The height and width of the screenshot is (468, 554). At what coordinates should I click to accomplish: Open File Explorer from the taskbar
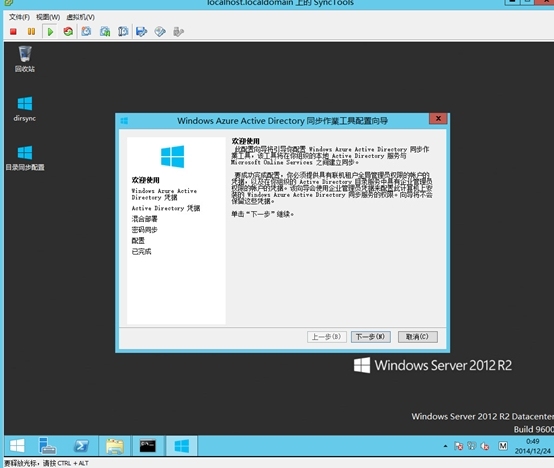click(115, 446)
